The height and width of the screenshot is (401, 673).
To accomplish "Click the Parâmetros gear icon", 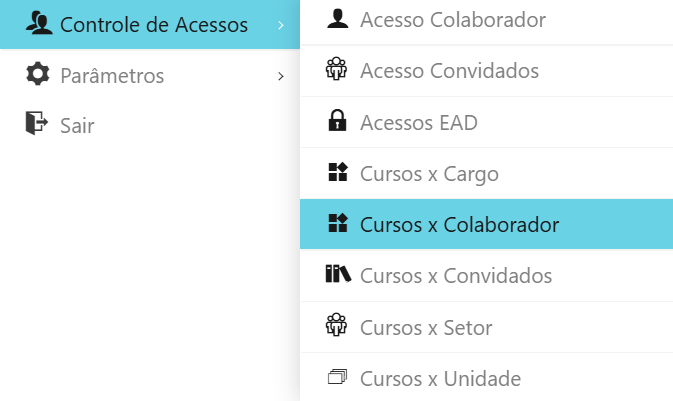I will pyautogui.click(x=38, y=74).
